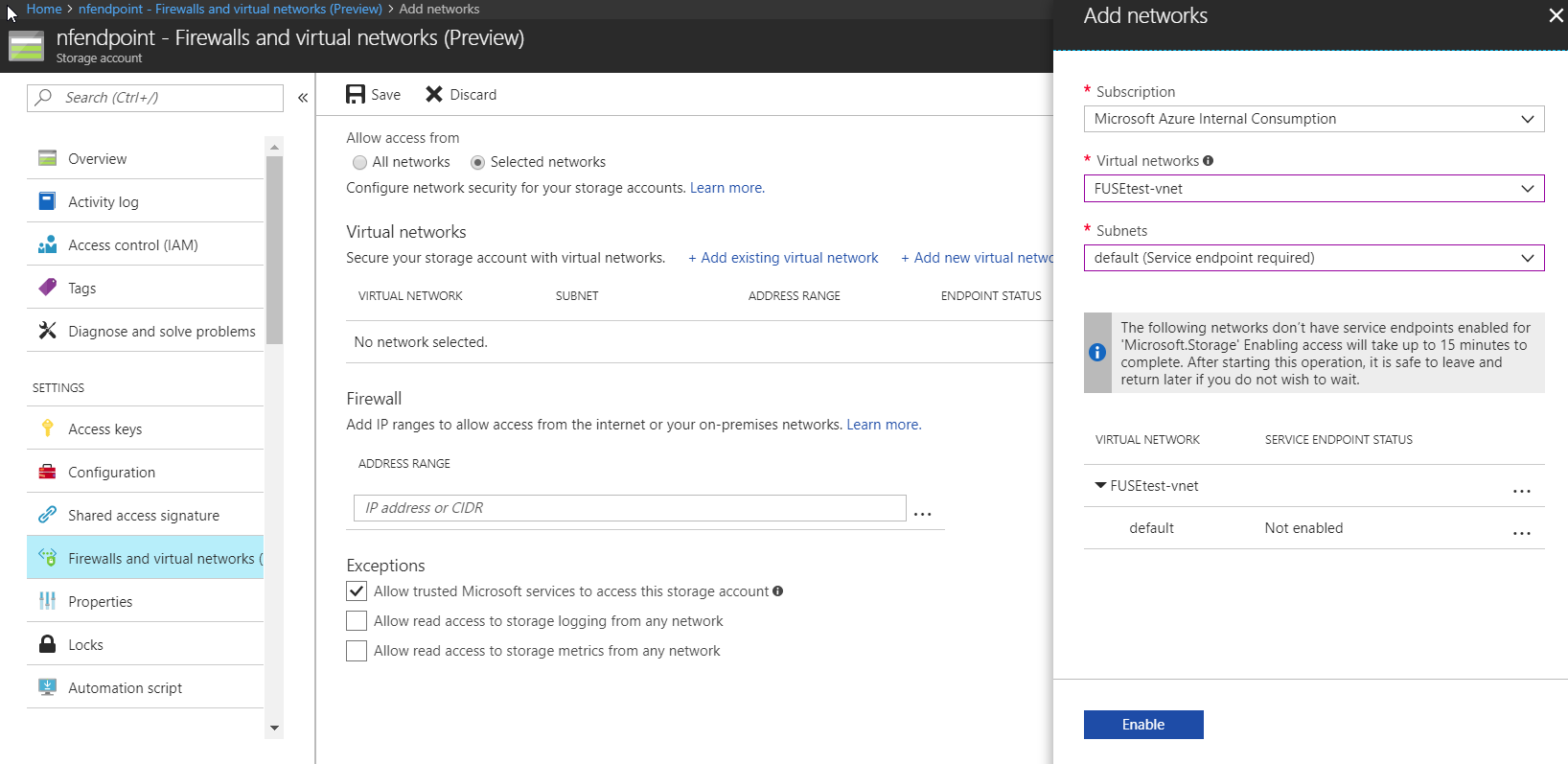Image resolution: width=1568 pixels, height=764 pixels.
Task: Click info icon next to Virtual networks label
Action: click(x=1209, y=161)
